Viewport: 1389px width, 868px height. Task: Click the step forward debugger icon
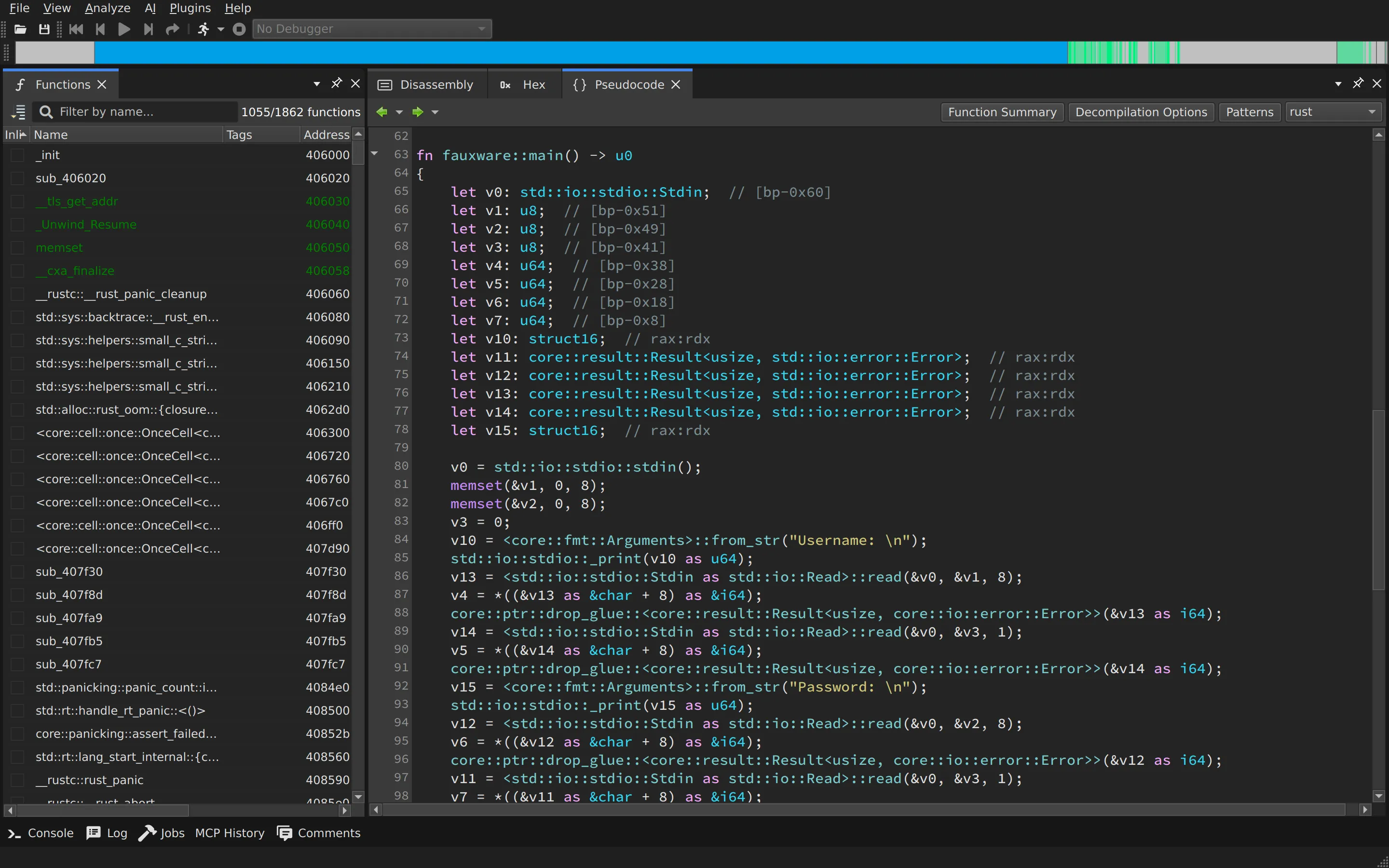pyautogui.click(x=148, y=29)
